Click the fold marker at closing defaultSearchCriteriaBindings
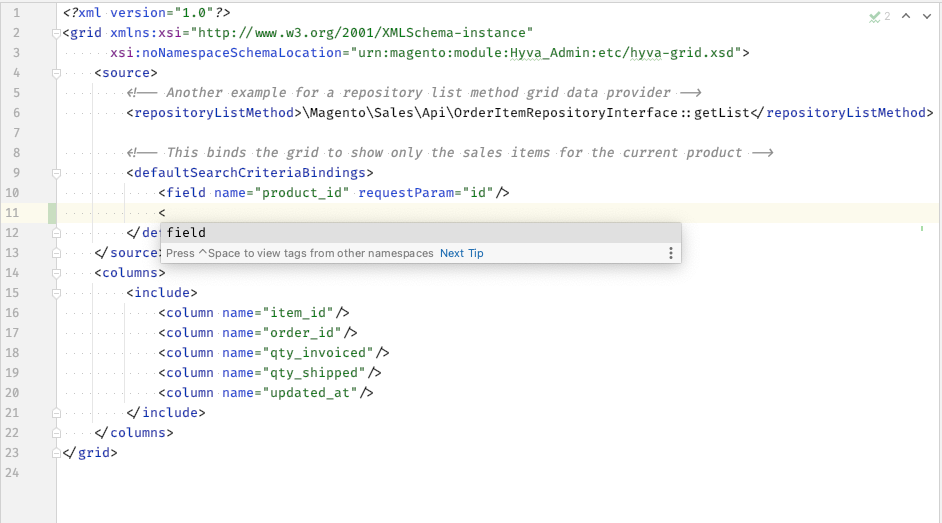The height and width of the screenshot is (523, 942). point(56,233)
